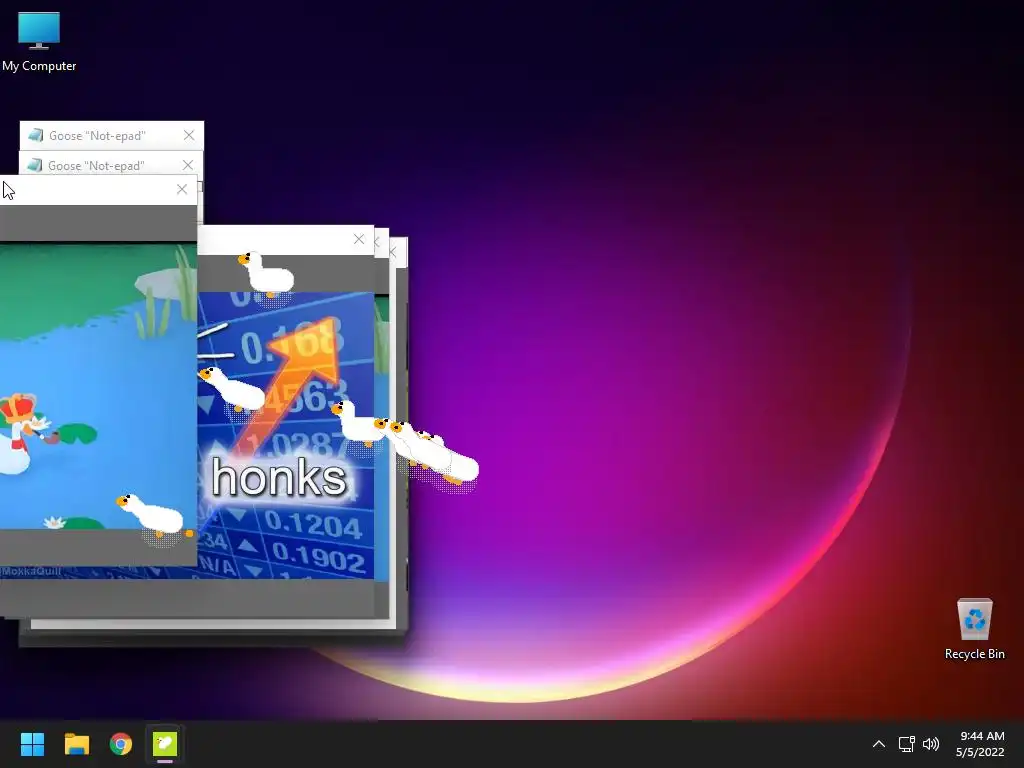This screenshot has height=768, width=1024.
Task: Click the crowned goose pond picture
Action: point(98,386)
